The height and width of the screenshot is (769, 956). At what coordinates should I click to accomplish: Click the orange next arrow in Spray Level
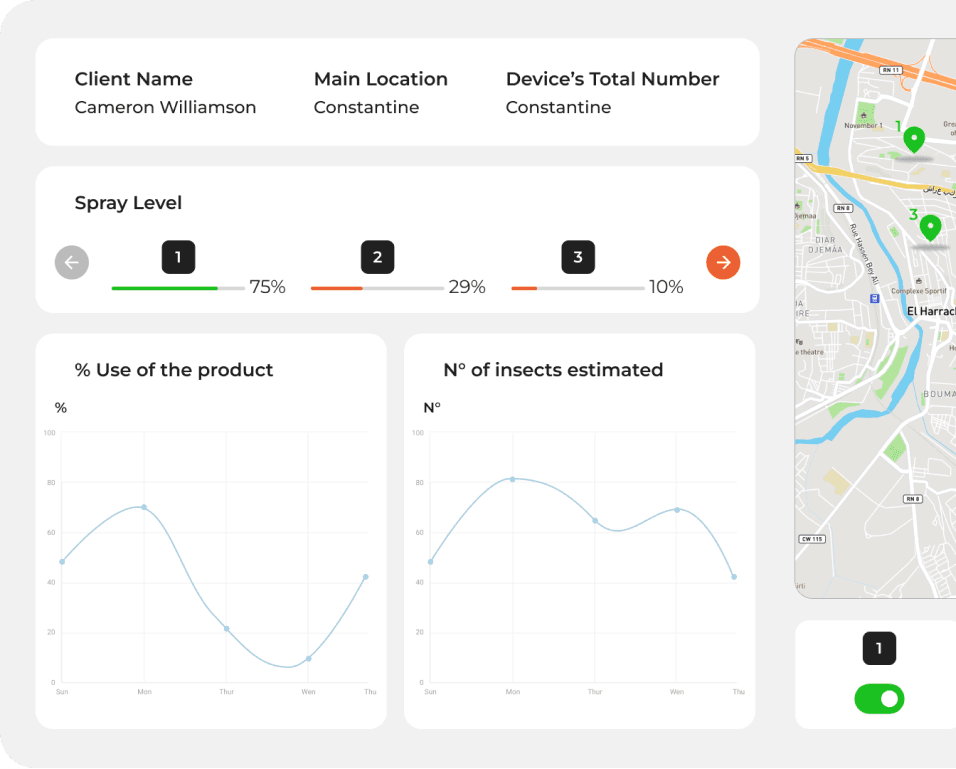723,263
